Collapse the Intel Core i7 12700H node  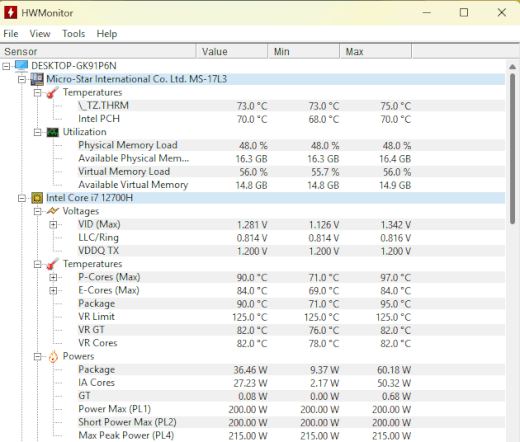pos(22,198)
